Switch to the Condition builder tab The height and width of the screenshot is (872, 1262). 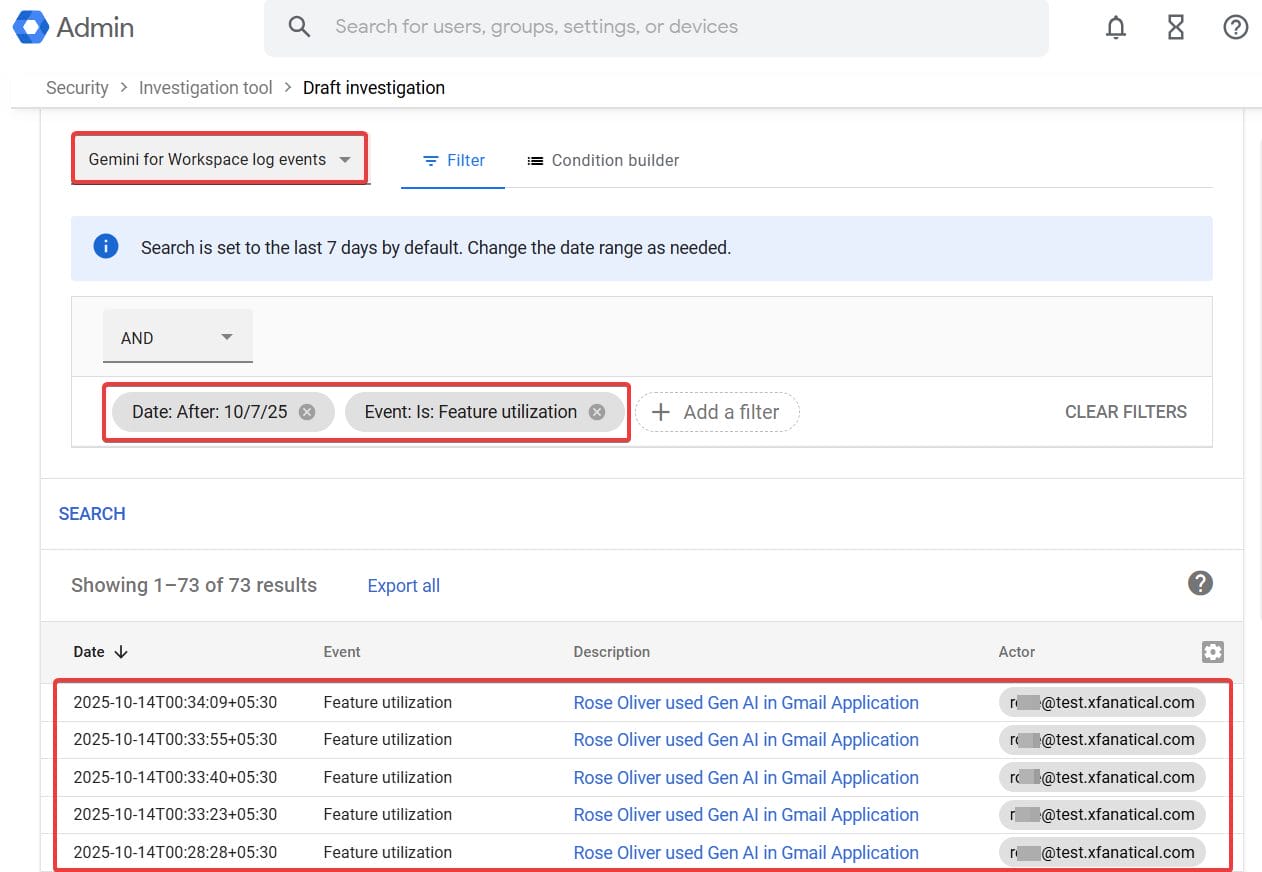coord(603,160)
